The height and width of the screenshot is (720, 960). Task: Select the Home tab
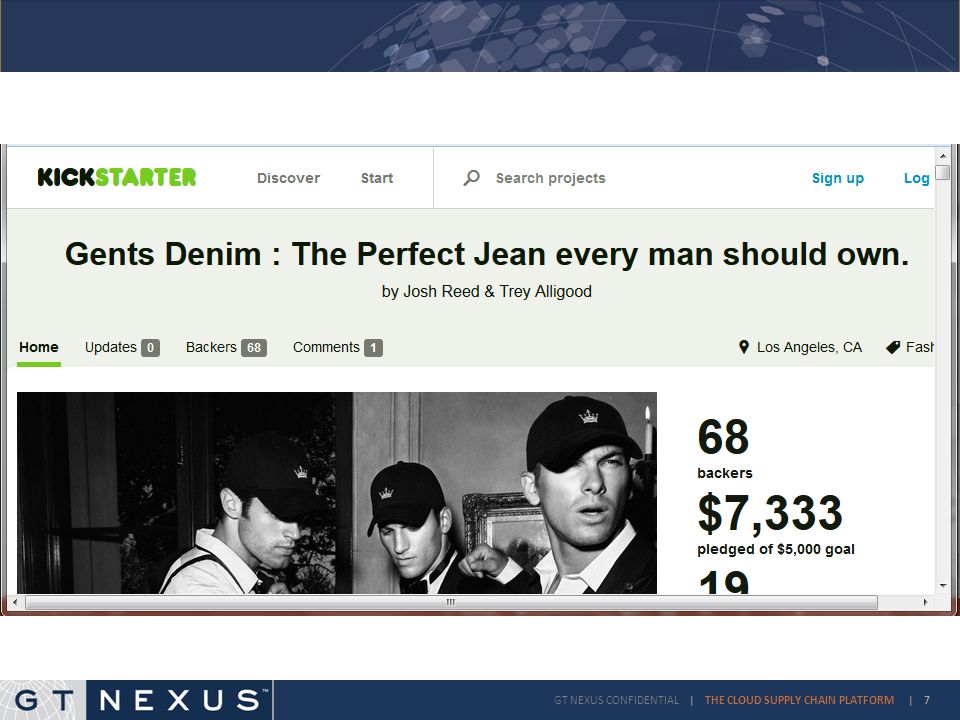click(39, 347)
